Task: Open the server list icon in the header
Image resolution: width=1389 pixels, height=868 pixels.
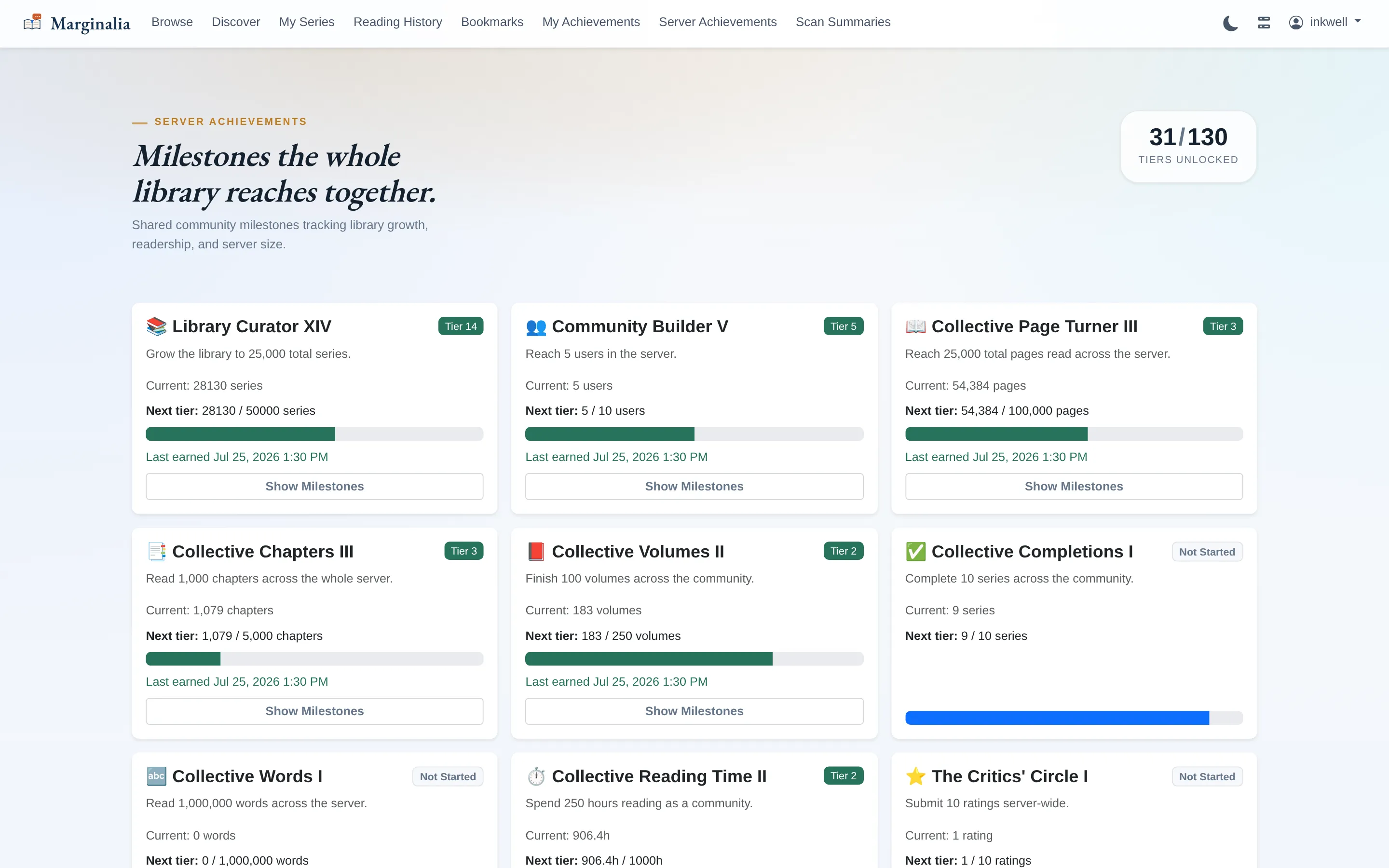Action: point(1263,22)
